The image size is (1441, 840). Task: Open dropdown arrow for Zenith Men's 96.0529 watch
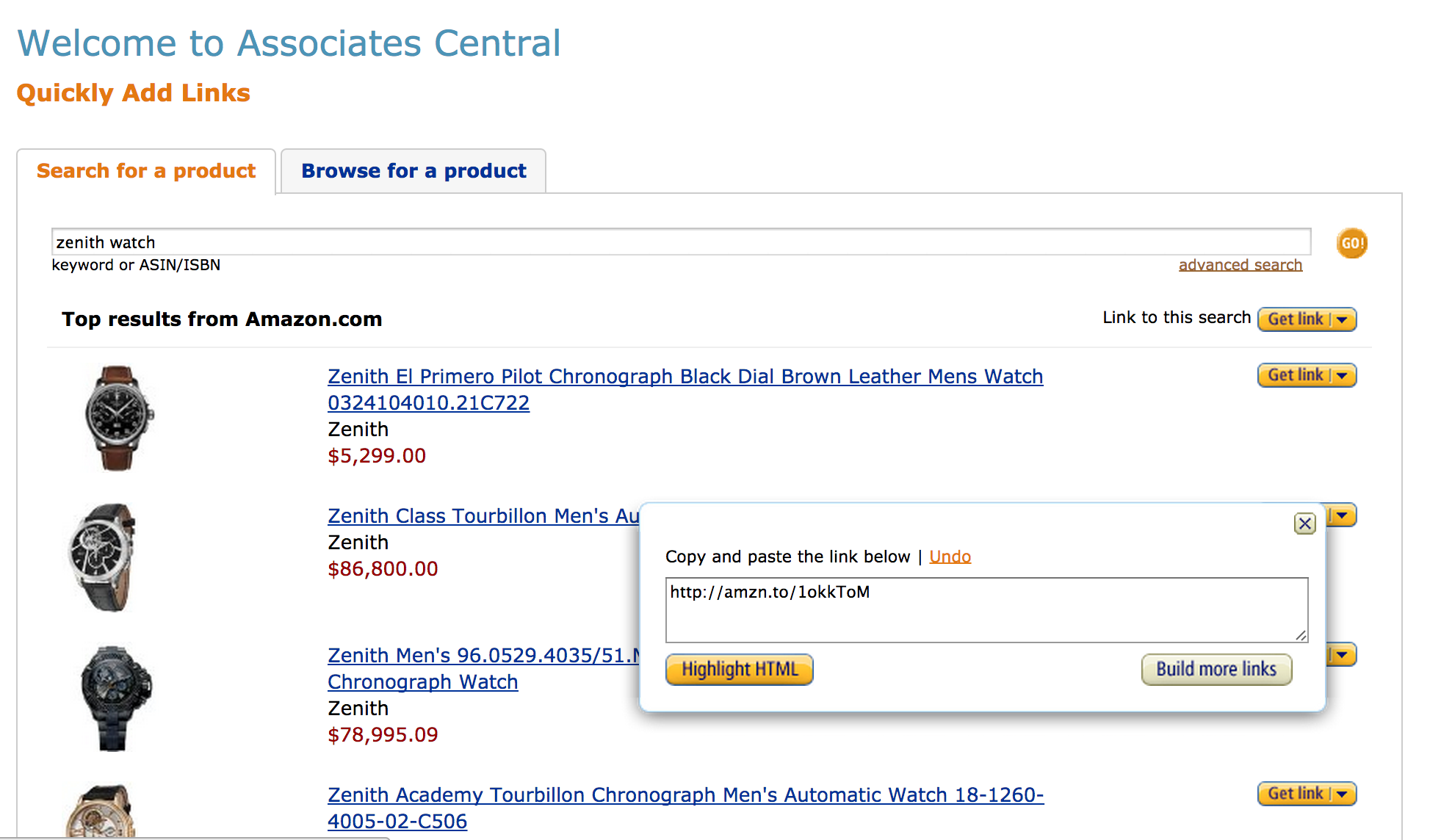click(1343, 654)
